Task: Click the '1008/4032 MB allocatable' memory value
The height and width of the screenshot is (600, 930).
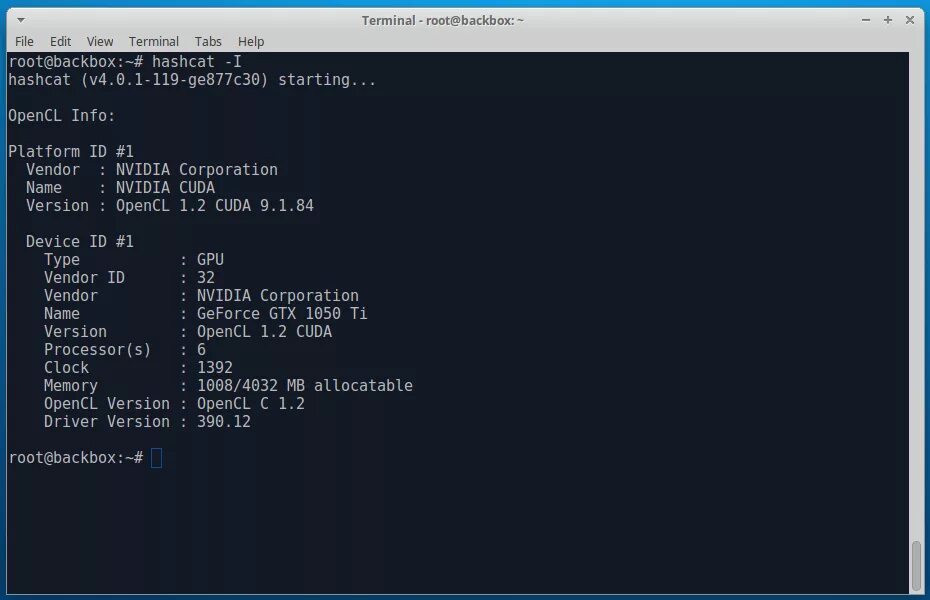Action: [305, 385]
